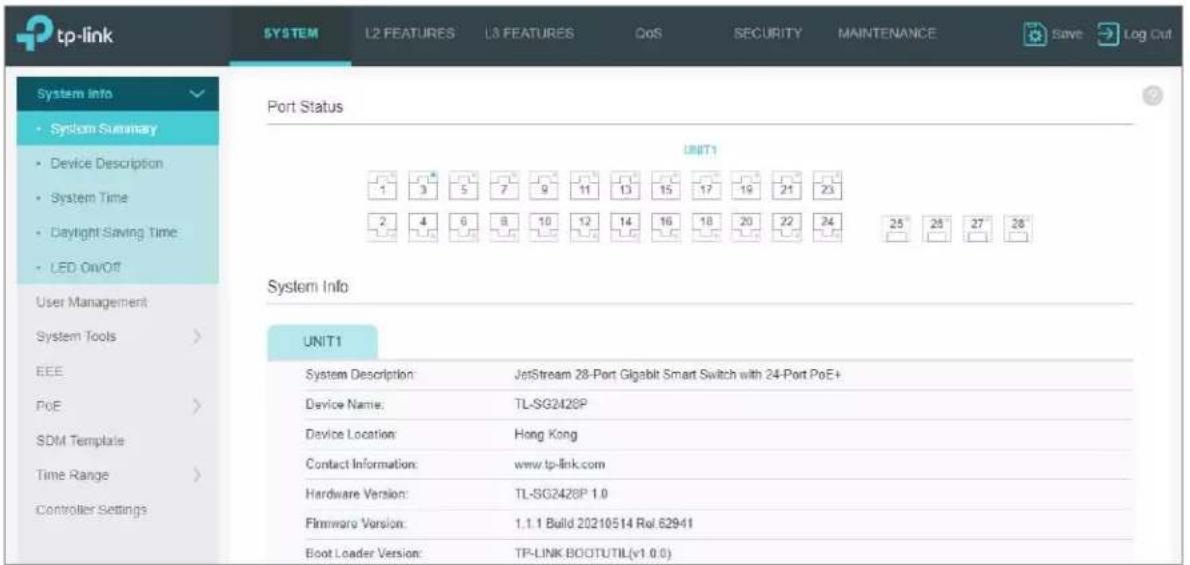Click the TL-SG2428P device name value
1190x565 pixels.
click(x=551, y=406)
